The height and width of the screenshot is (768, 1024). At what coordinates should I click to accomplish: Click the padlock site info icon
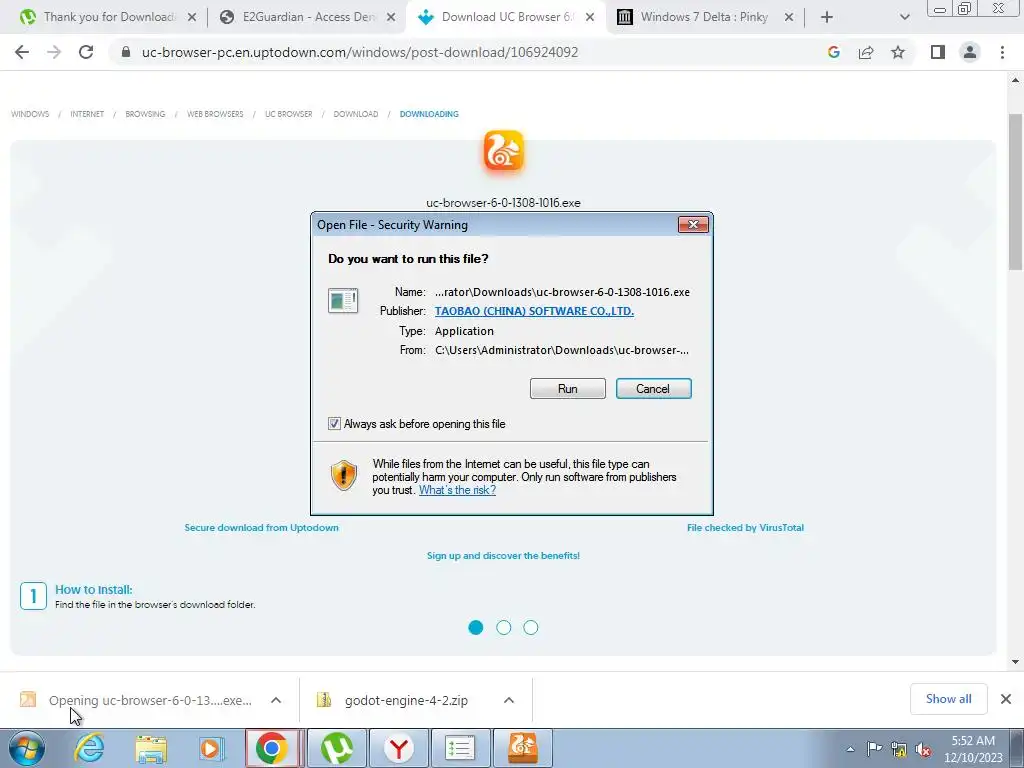tap(126, 52)
